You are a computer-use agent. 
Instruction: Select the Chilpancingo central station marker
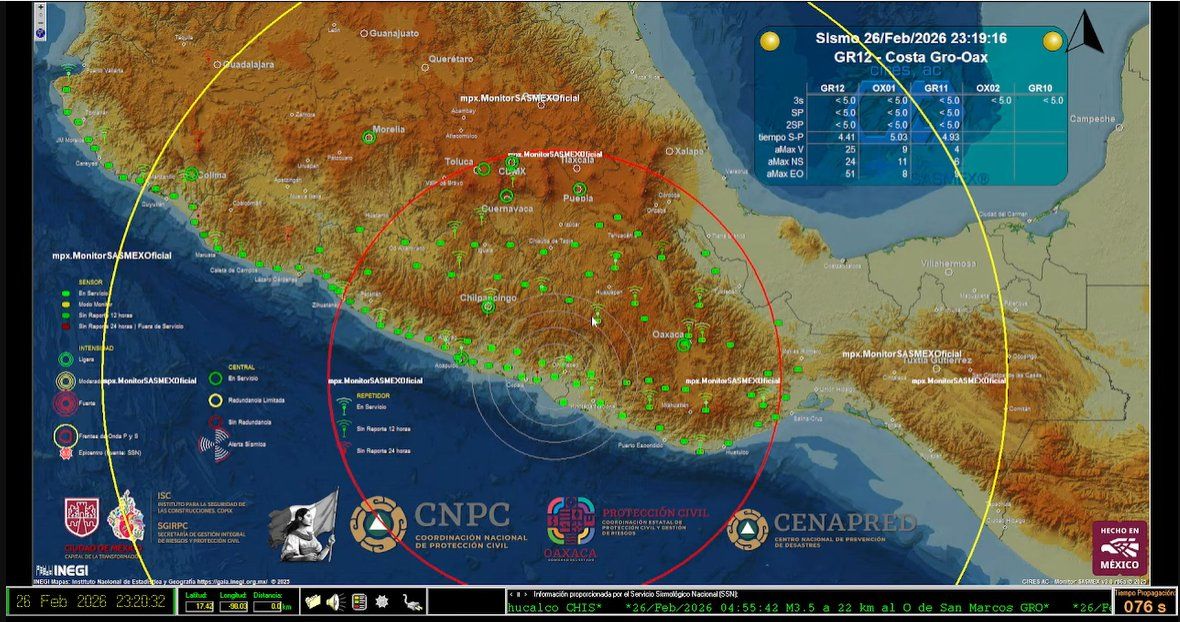pos(488,307)
